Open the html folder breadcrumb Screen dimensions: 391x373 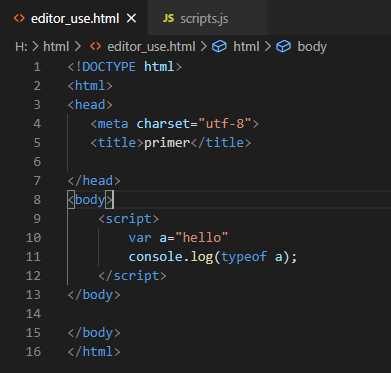(56, 47)
